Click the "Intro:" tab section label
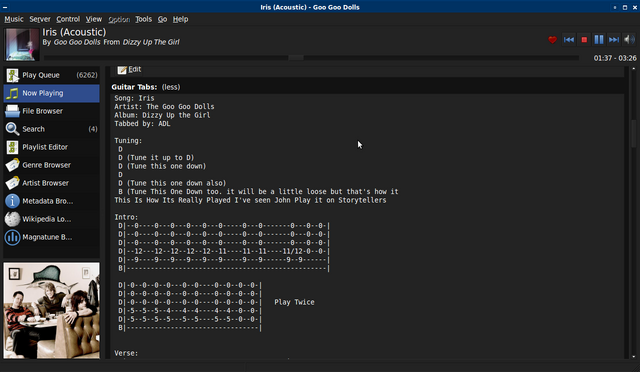The height and width of the screenshot is (372, 640). (x=126, y=217)
